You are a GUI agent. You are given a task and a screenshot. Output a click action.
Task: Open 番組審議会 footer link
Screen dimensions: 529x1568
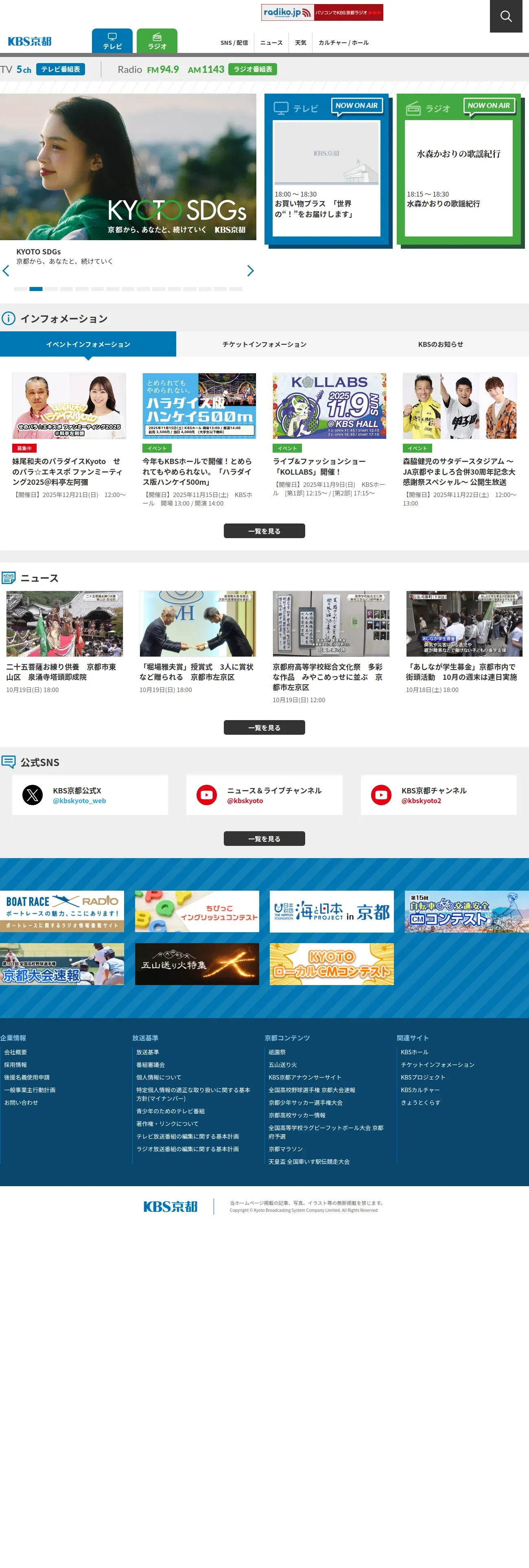tap(151, 1064)
